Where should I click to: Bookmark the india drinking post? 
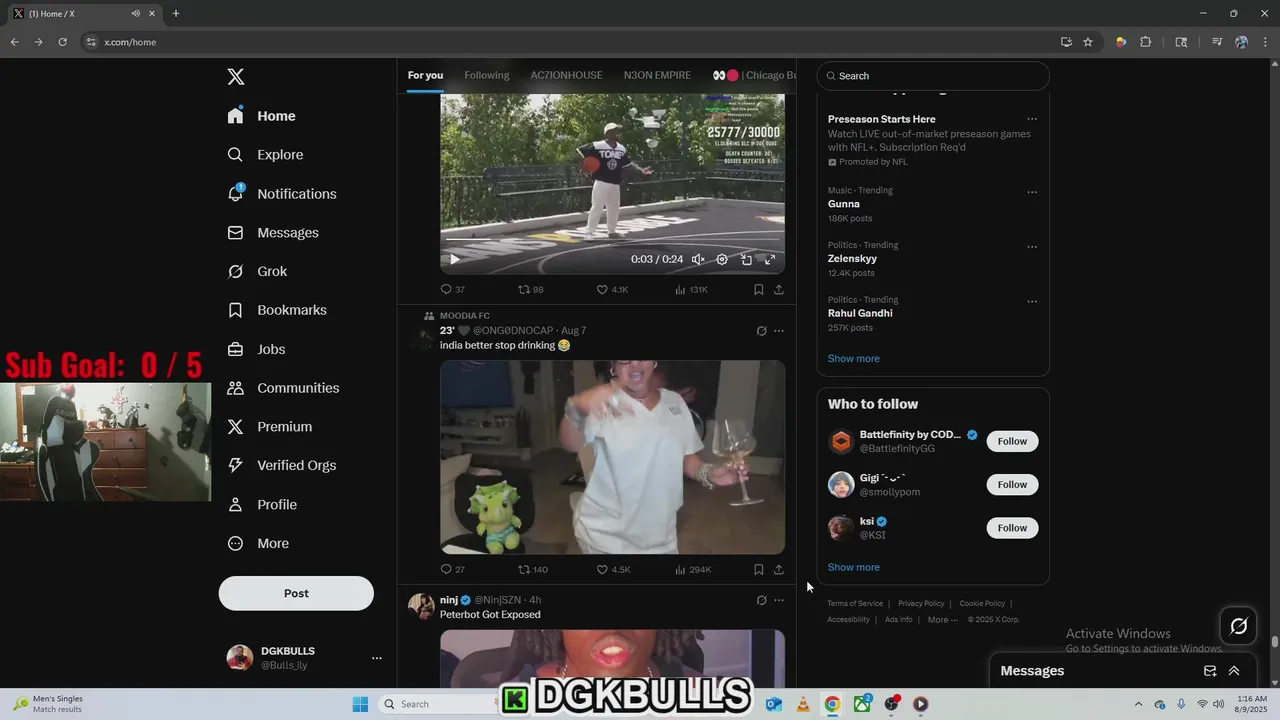[x=758, y=569]
